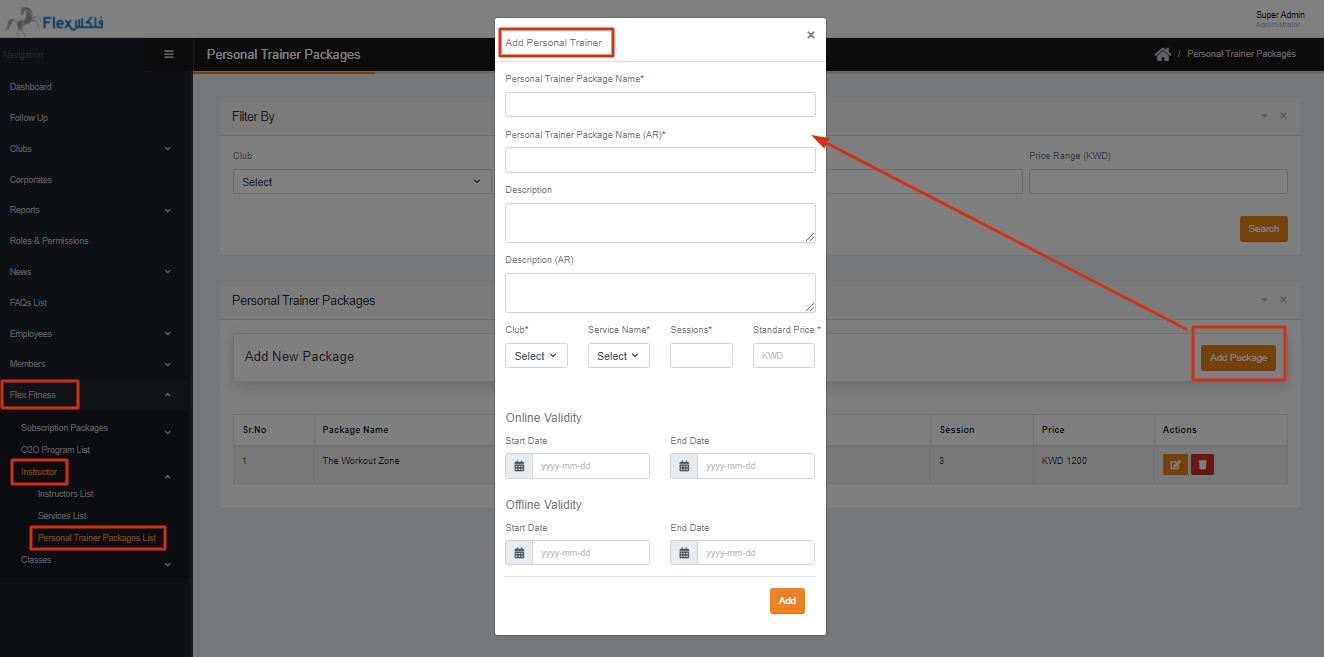1324x657 pixels.
Task: Click the orange Add button in dialog
Action: 787,601
